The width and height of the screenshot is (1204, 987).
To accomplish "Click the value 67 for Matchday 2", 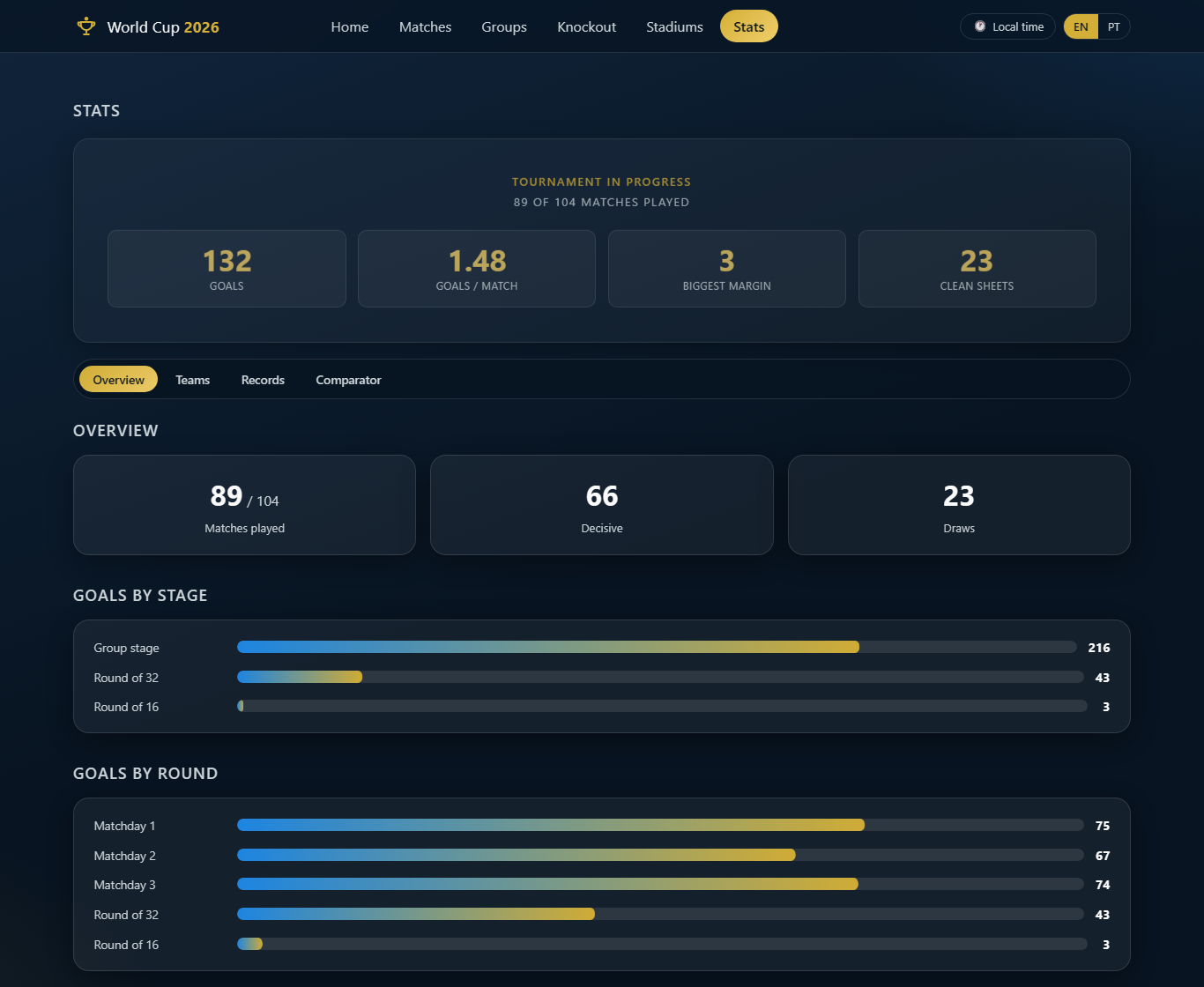I will point(1103,856).
